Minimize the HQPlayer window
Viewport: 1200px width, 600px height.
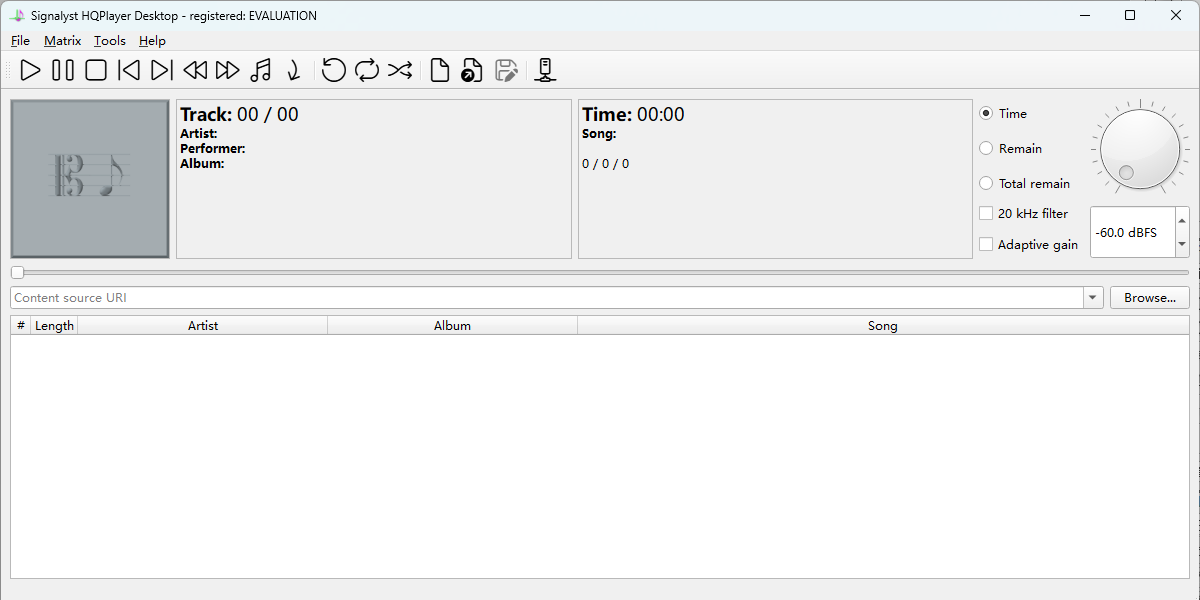(x=1084, y=15)
